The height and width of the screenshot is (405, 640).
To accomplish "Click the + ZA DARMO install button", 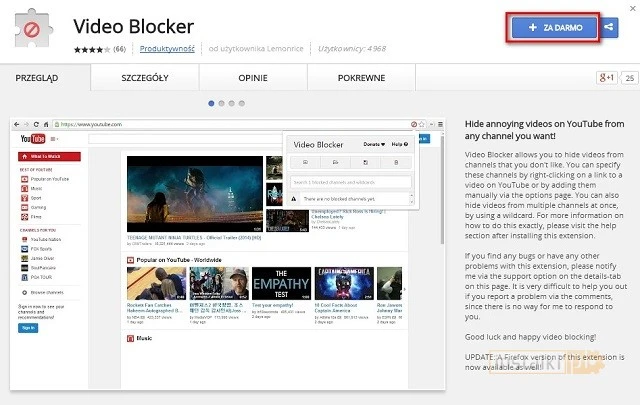I will click(x=554, y=27).
